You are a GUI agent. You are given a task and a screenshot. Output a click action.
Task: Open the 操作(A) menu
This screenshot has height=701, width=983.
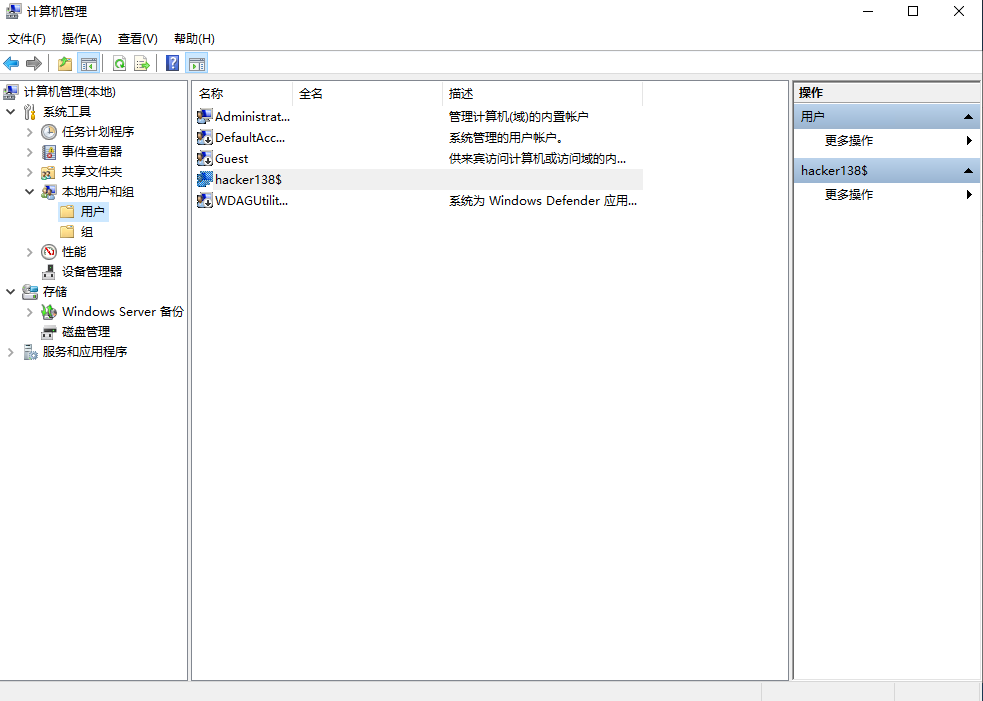click(x=81, y=39)
